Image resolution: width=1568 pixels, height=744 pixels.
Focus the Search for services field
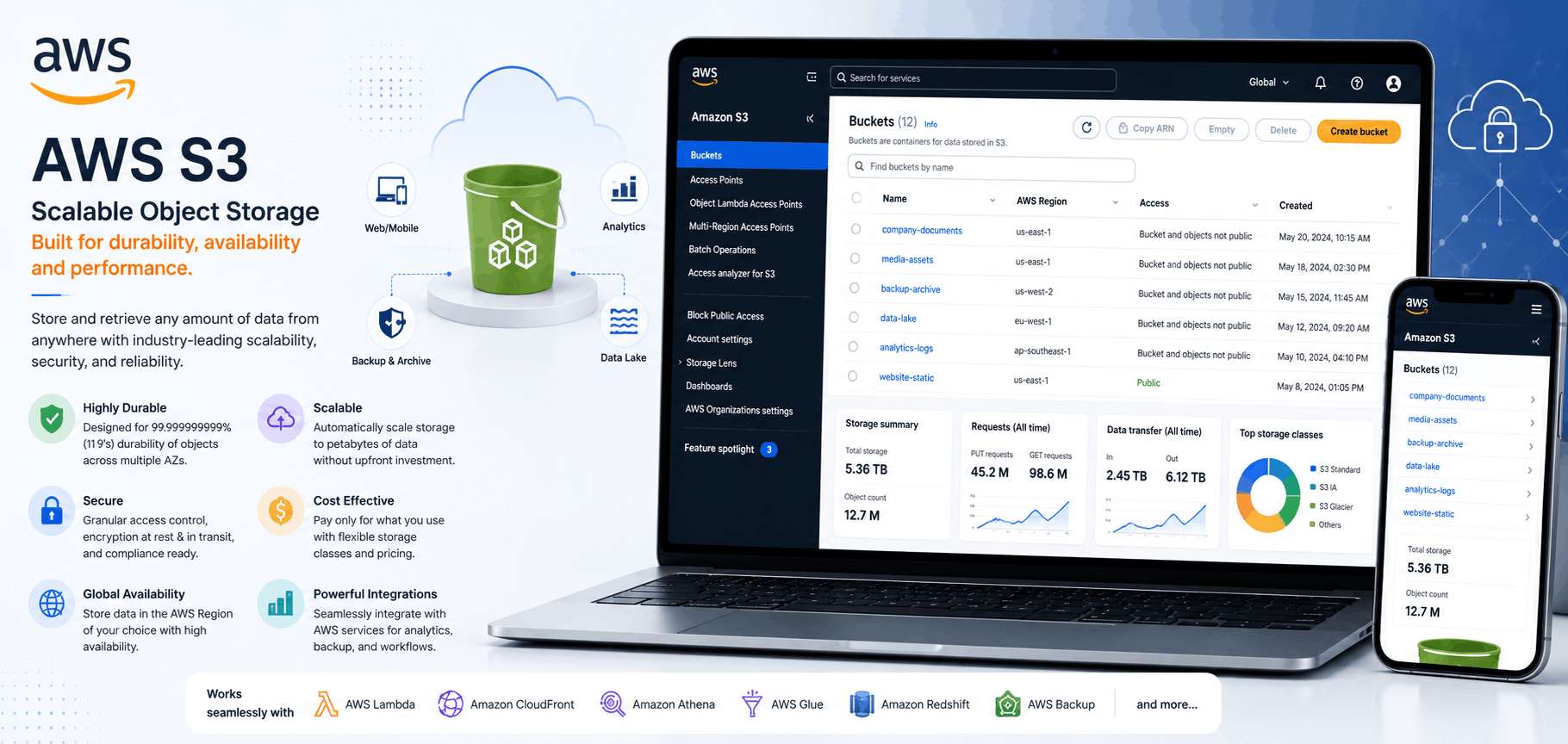pyautogui.click(x=974, y=78)
